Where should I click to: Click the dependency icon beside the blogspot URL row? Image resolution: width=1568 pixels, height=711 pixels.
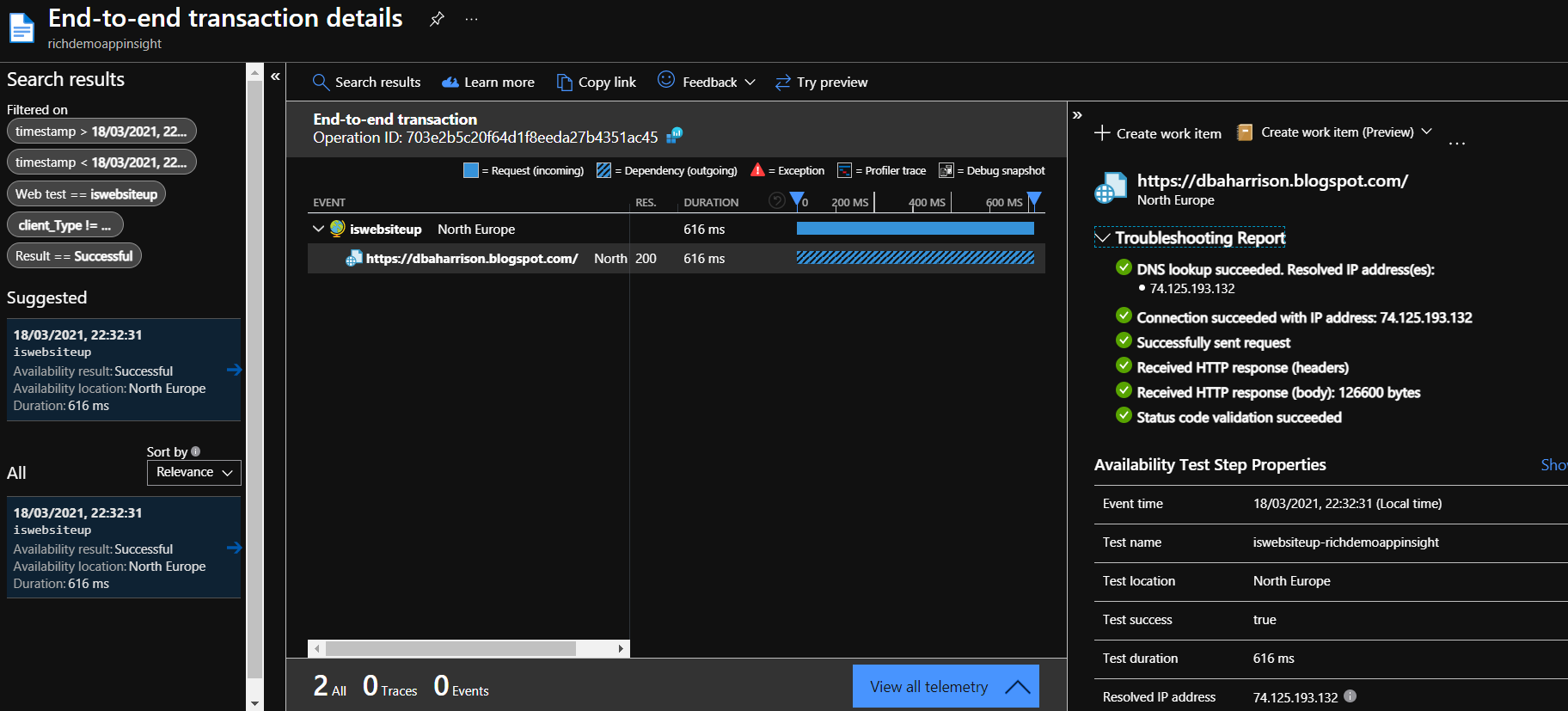pos(353,258)
